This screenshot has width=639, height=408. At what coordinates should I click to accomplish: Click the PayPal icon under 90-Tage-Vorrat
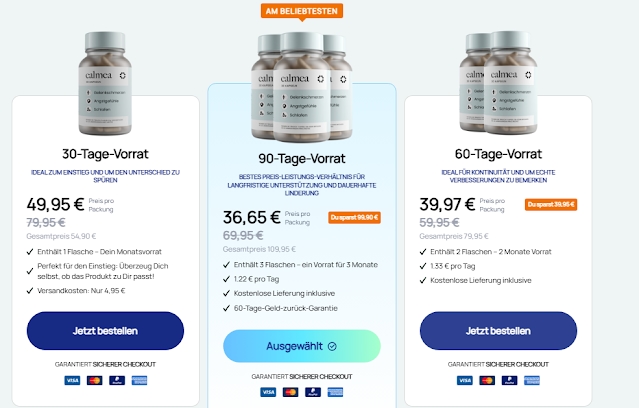(313, 392)
